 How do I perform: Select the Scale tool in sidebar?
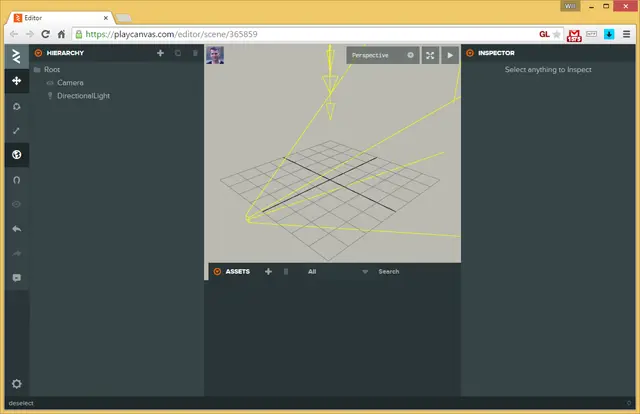point(17,131)
